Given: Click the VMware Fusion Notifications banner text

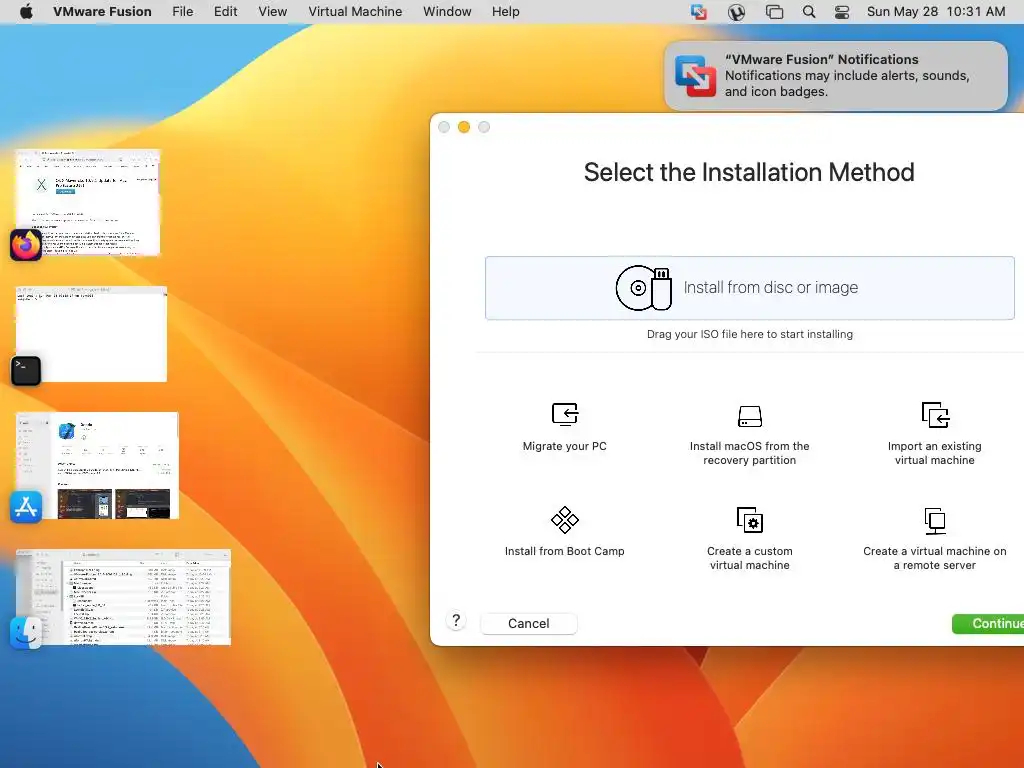Looking at the screenshot, I should pyautogui.click(x=847, y=76).
